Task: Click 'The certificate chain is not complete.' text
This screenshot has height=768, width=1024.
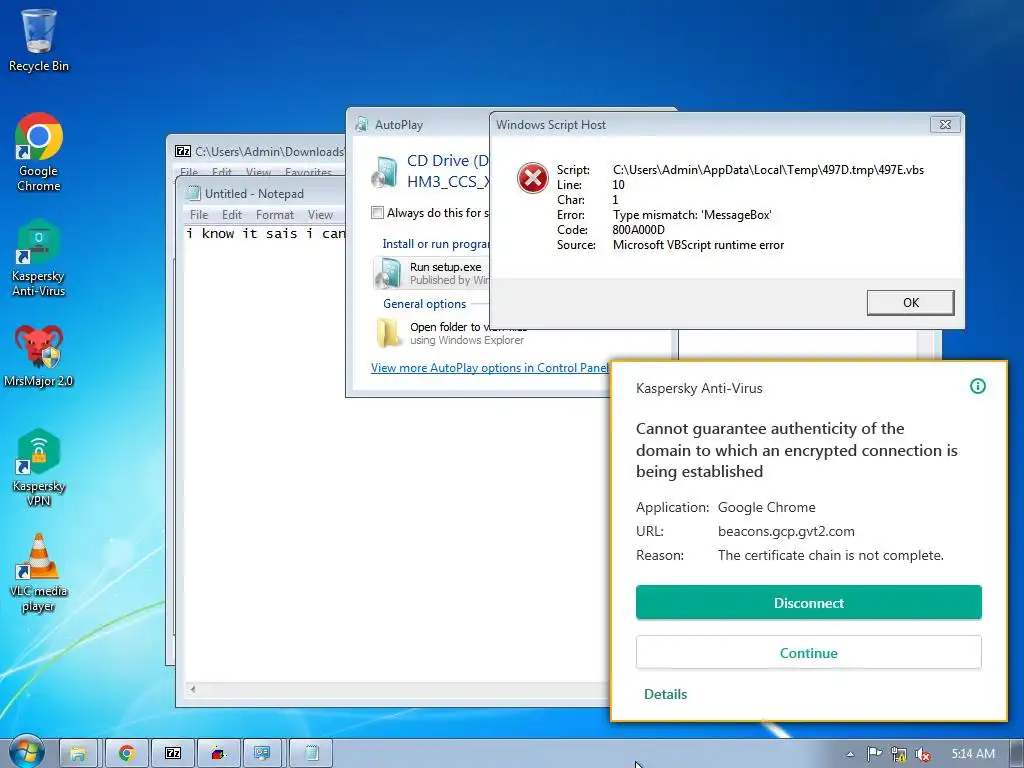Action: click(x=831, y=555)
